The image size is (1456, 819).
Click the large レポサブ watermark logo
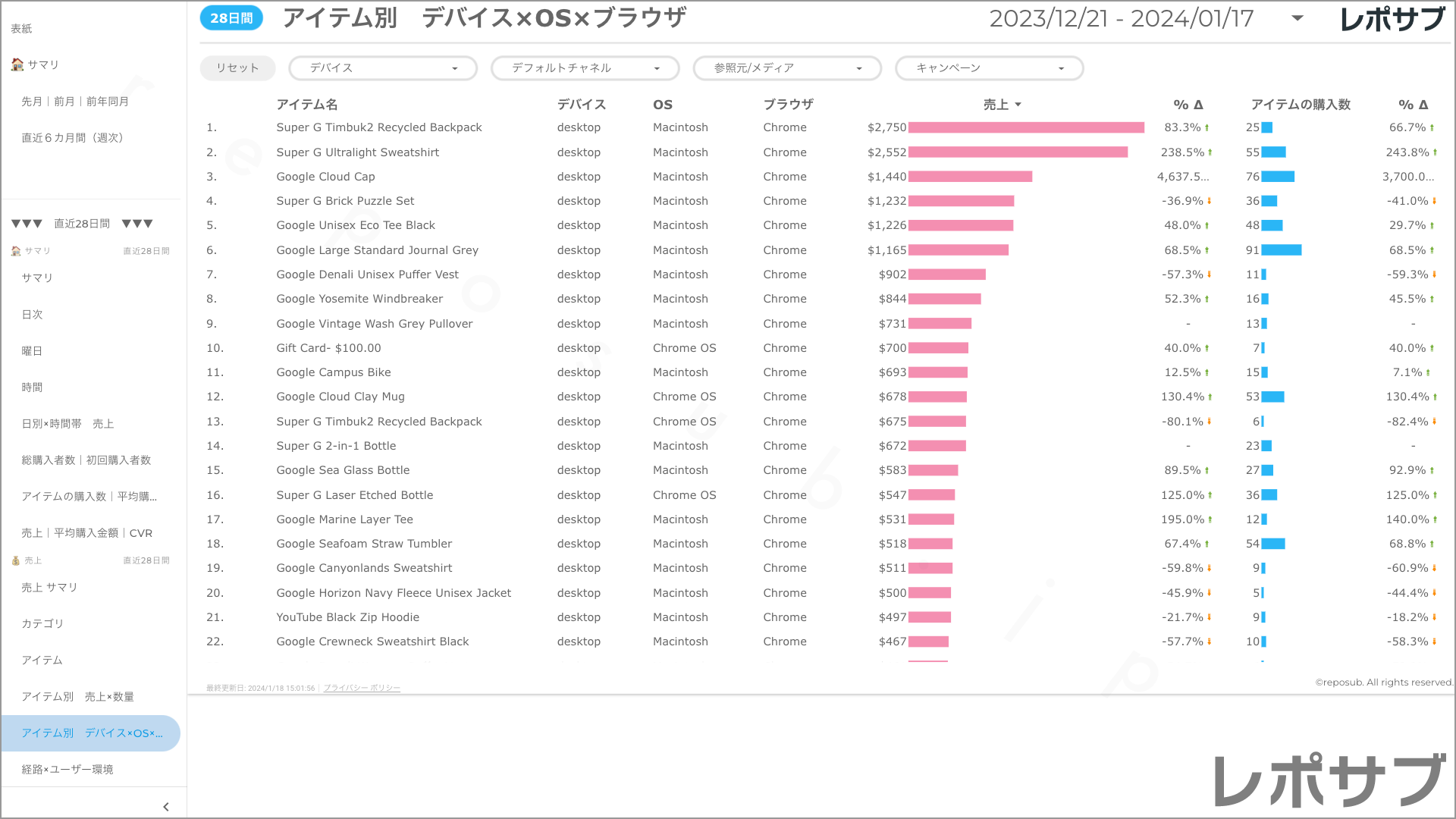tap(1330, 781)
